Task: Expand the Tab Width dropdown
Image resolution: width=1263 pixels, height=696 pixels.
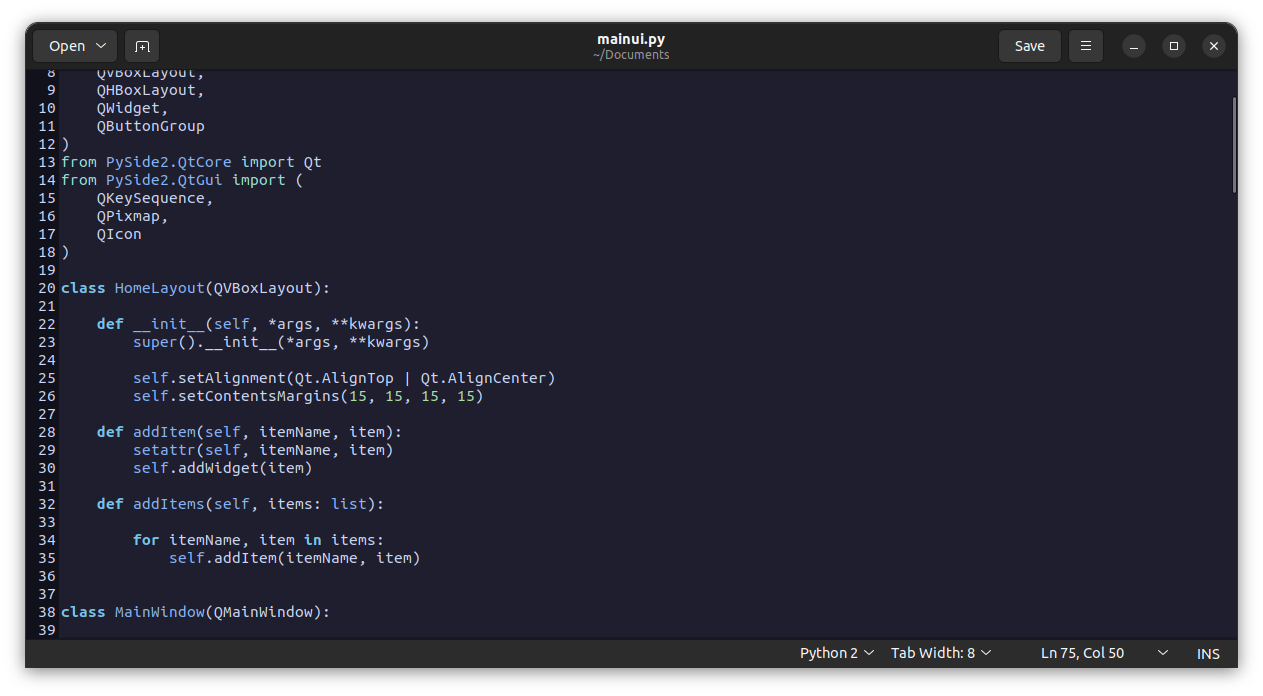Action: pyautogui.click(x=940, y=653)
